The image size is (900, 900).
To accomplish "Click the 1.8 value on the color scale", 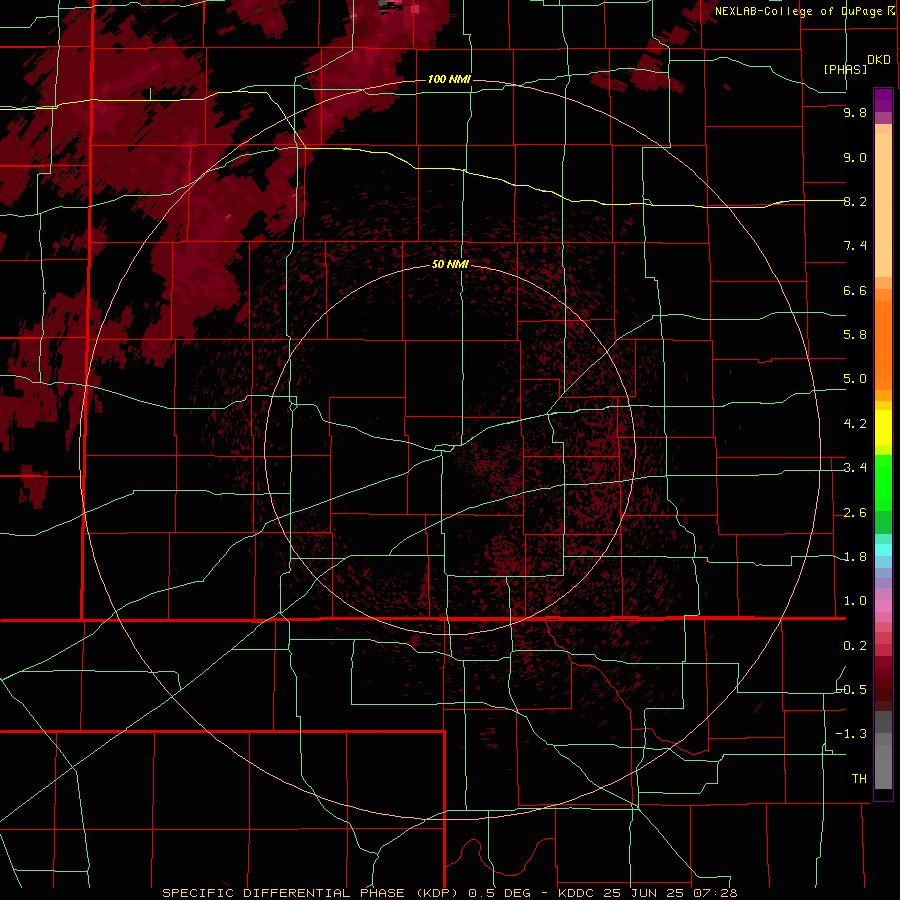I will click(855, 557).
